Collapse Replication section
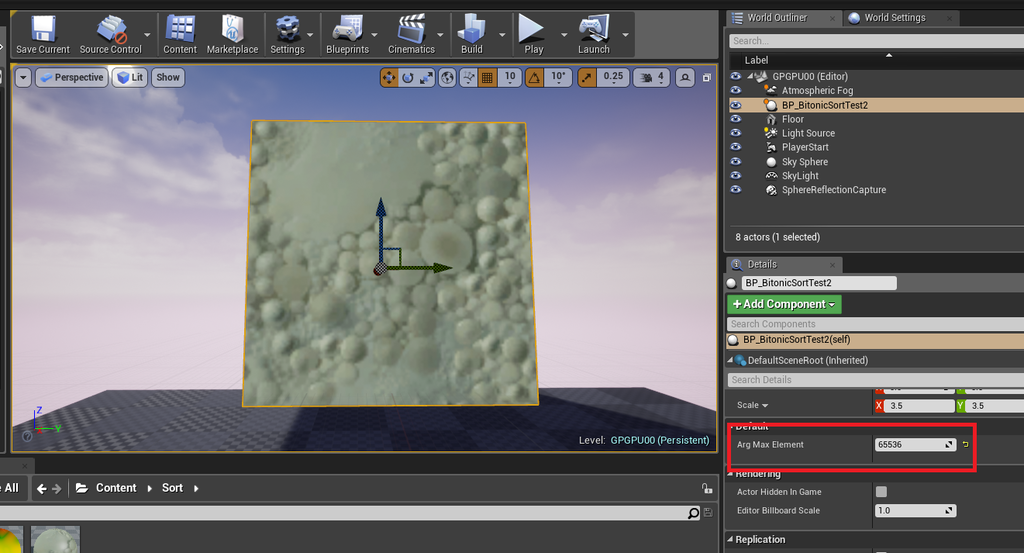This screenshot has height=553, width=1024. 730,539
